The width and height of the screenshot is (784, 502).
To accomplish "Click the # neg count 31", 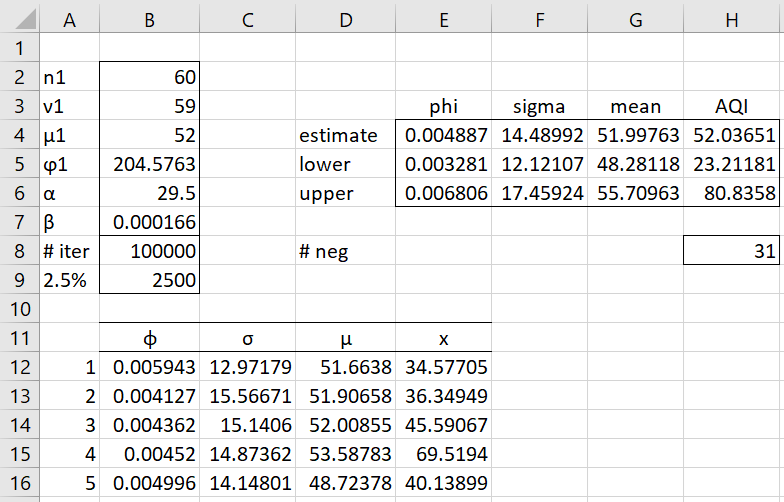I will 732,250.
